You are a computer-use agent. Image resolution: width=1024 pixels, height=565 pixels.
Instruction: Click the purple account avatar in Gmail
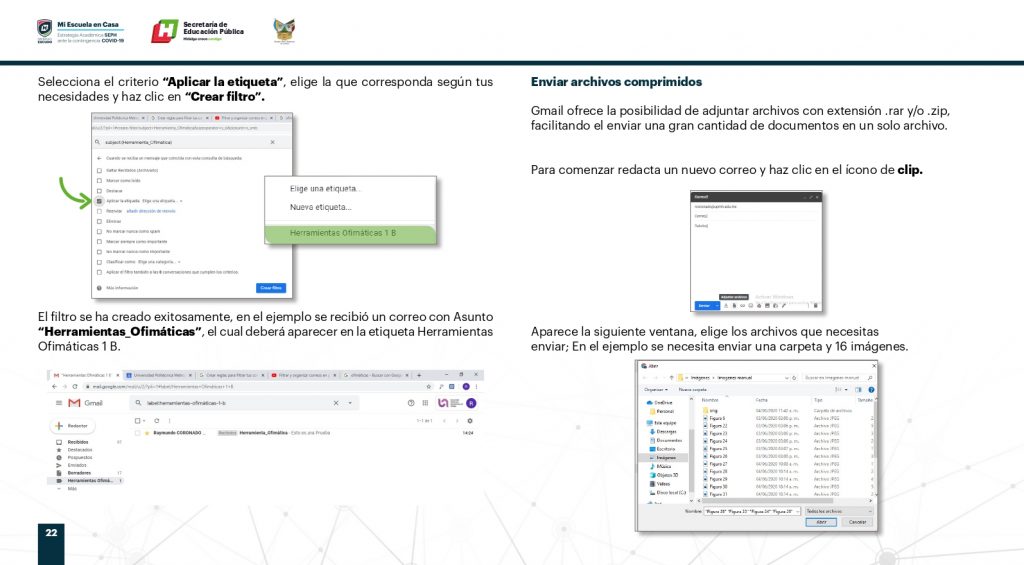point(472,403)
